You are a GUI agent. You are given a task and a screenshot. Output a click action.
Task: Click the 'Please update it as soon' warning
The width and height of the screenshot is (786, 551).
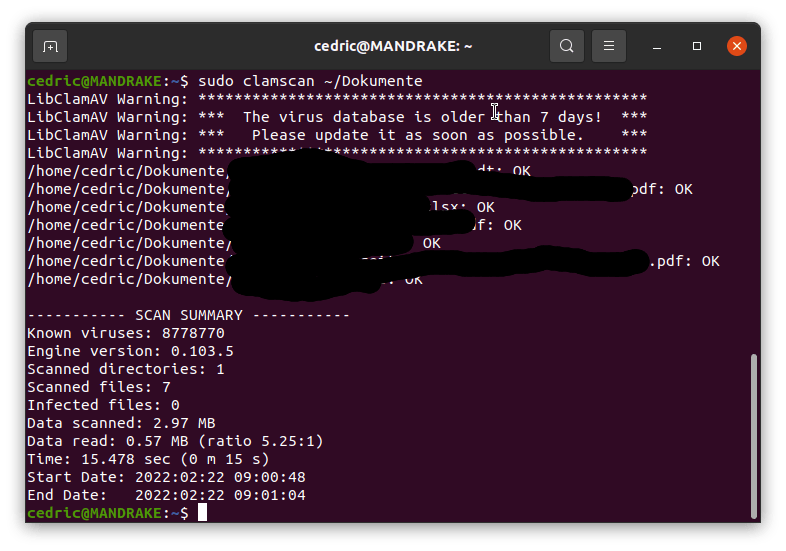tap(417, 135)
